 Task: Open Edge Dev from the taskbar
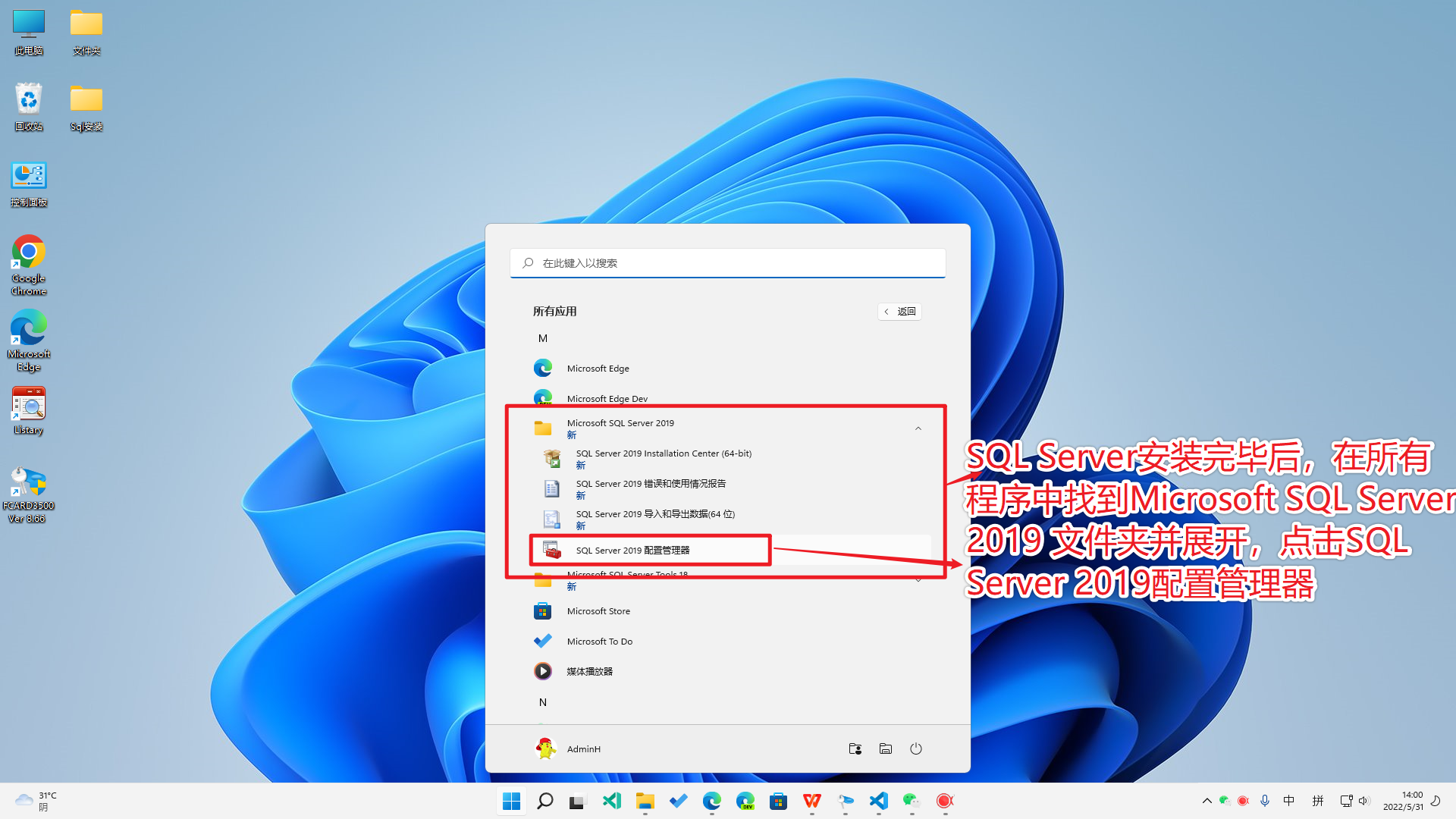(745, 801)
